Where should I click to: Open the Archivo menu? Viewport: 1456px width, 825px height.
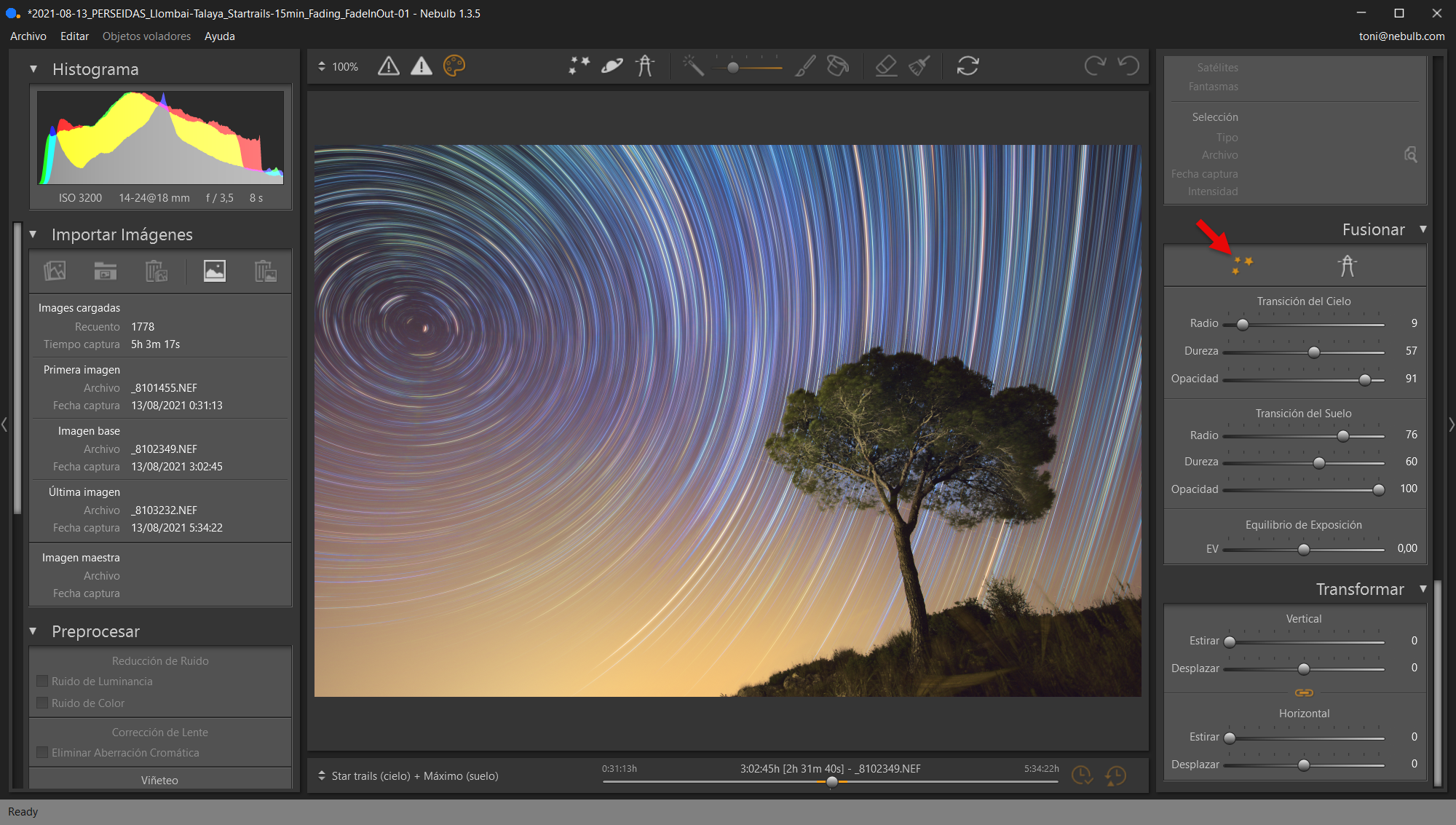pyautogui.click(x=28, y=36)
